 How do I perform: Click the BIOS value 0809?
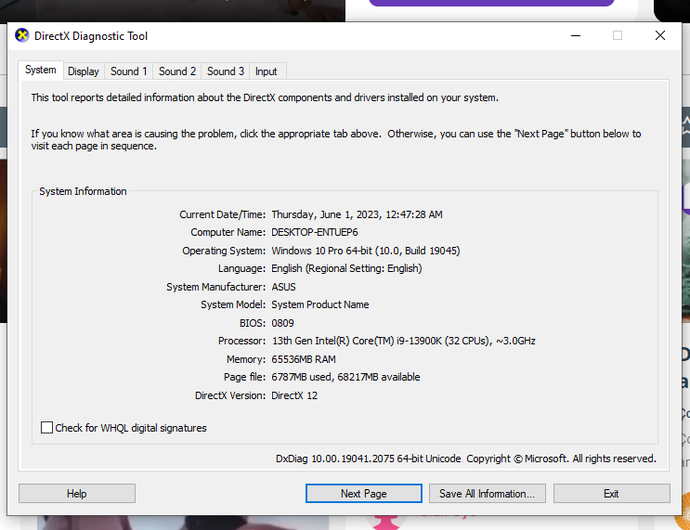click(283, 324)
